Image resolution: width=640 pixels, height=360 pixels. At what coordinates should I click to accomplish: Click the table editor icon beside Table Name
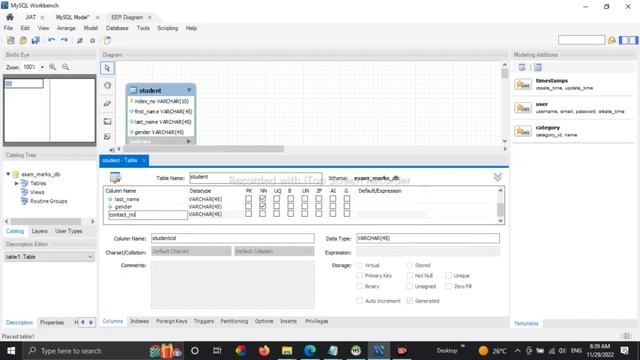(116, 178)
